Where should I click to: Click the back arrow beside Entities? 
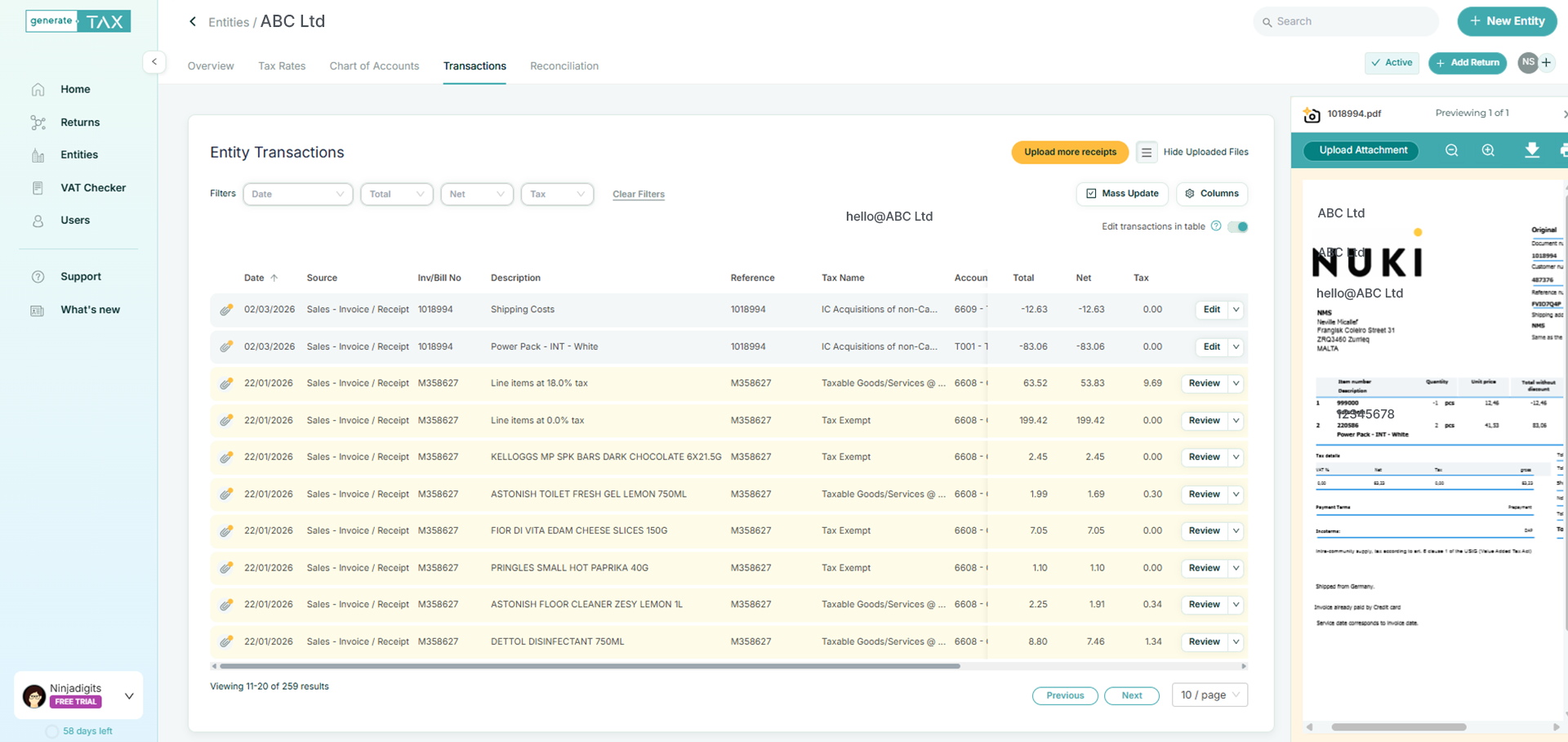[193, 22]
